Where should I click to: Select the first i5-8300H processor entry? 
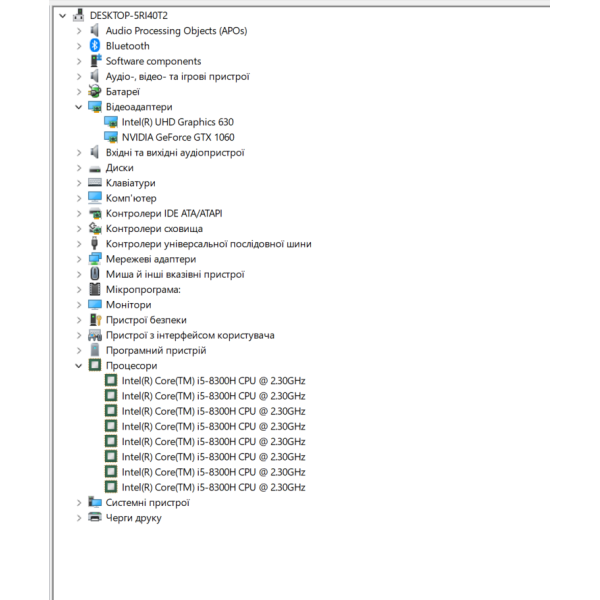pos(214,381)
